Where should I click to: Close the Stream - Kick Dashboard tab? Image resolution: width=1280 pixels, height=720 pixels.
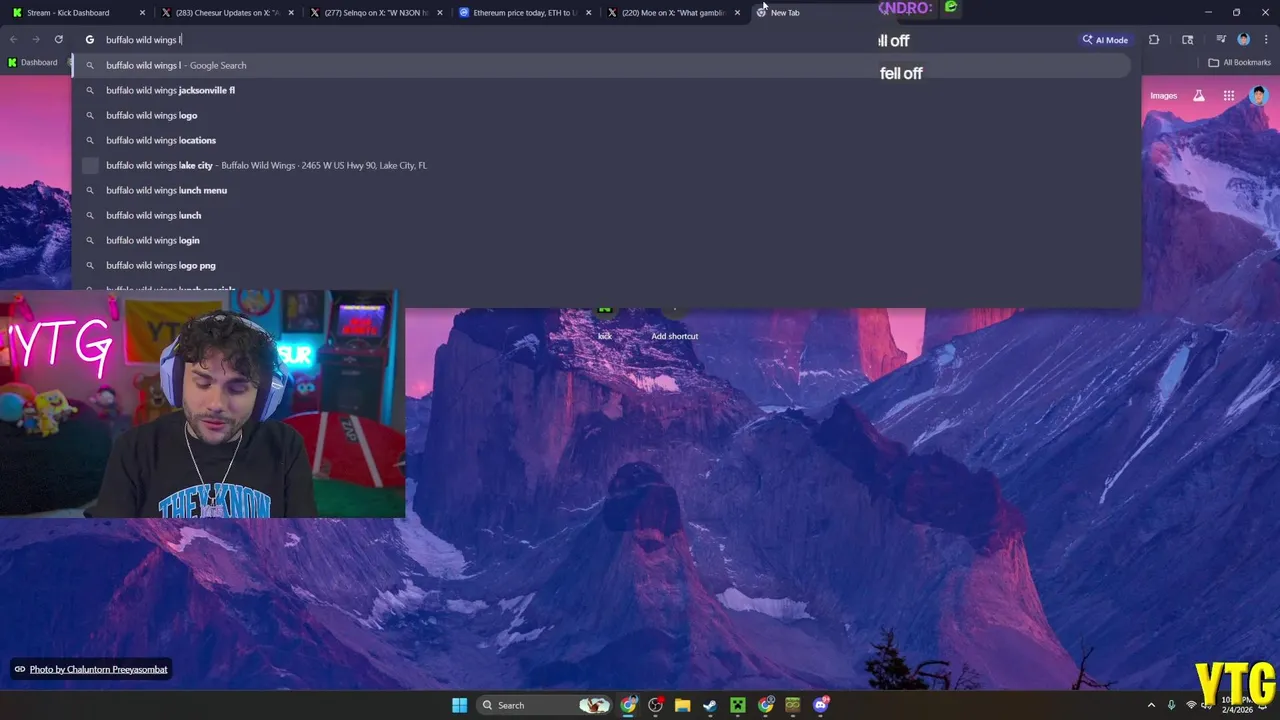pos(142,13)
